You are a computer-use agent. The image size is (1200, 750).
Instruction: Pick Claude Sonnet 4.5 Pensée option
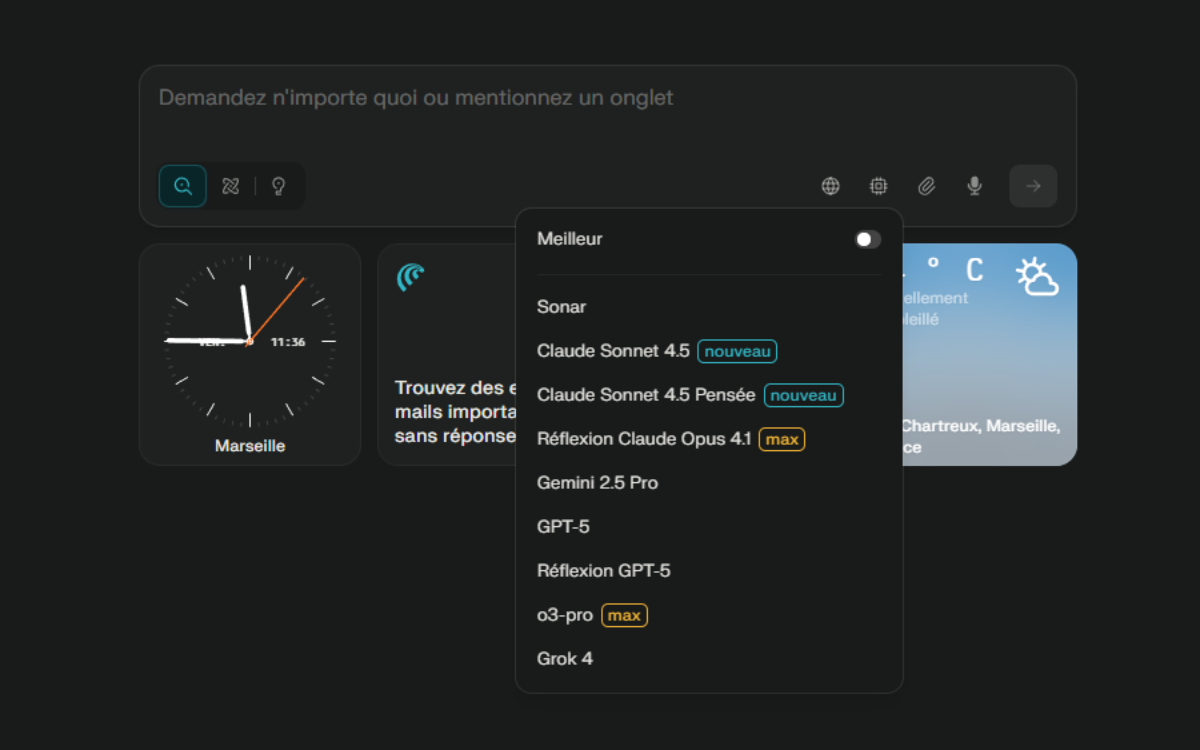(x=646, y=395)
